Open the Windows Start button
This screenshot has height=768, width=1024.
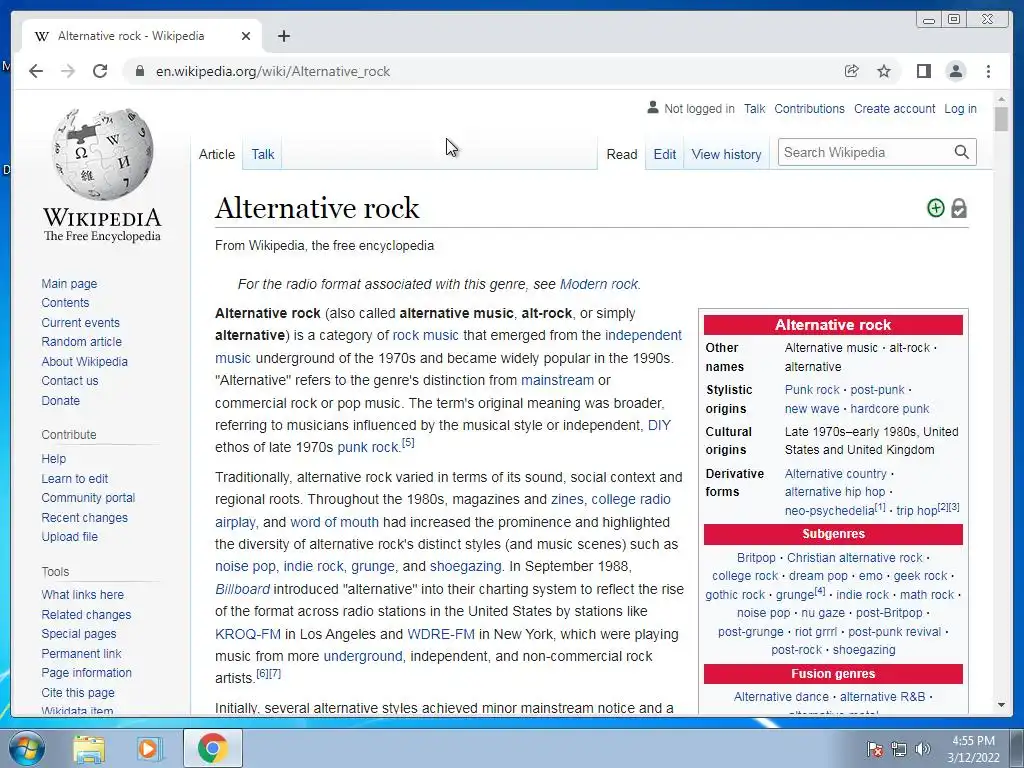[26, 748]
